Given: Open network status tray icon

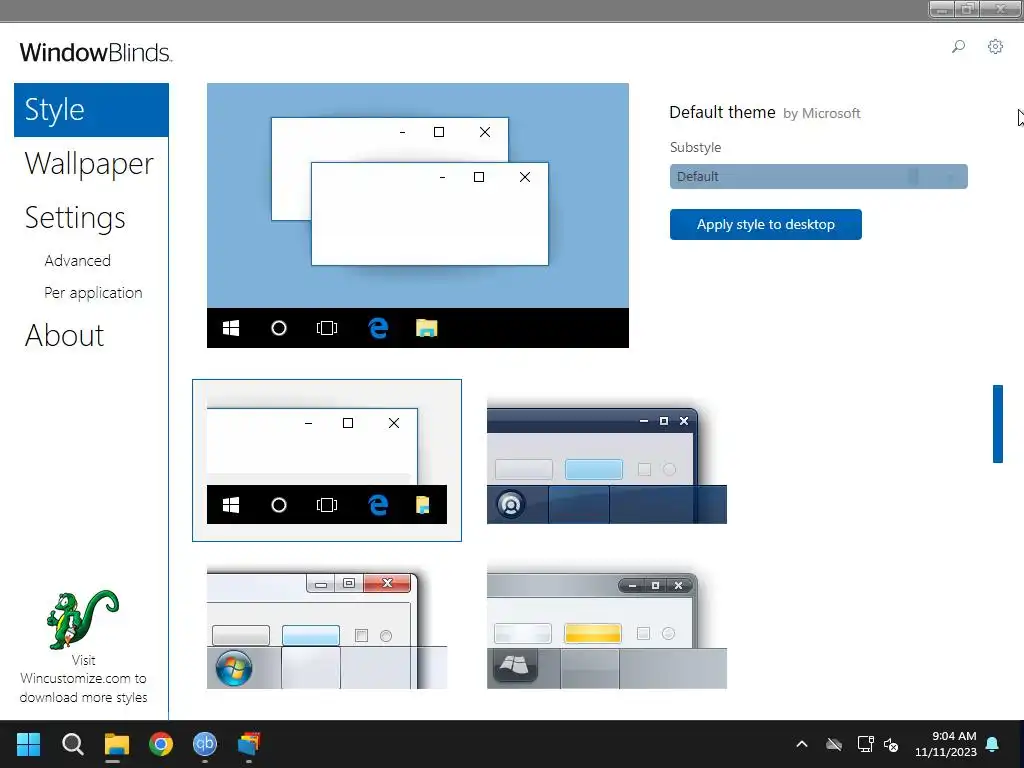Looking at the screenshot, I should point(865,744).
